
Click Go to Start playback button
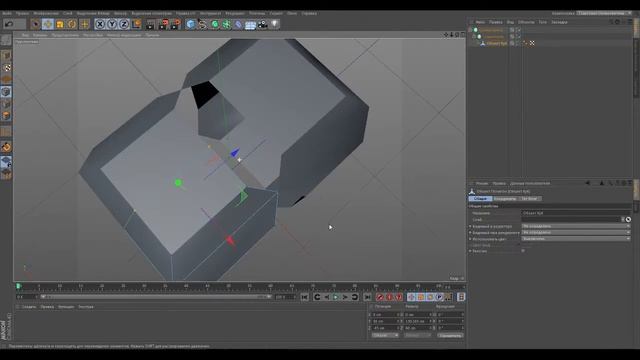click(x=304, y=297)
